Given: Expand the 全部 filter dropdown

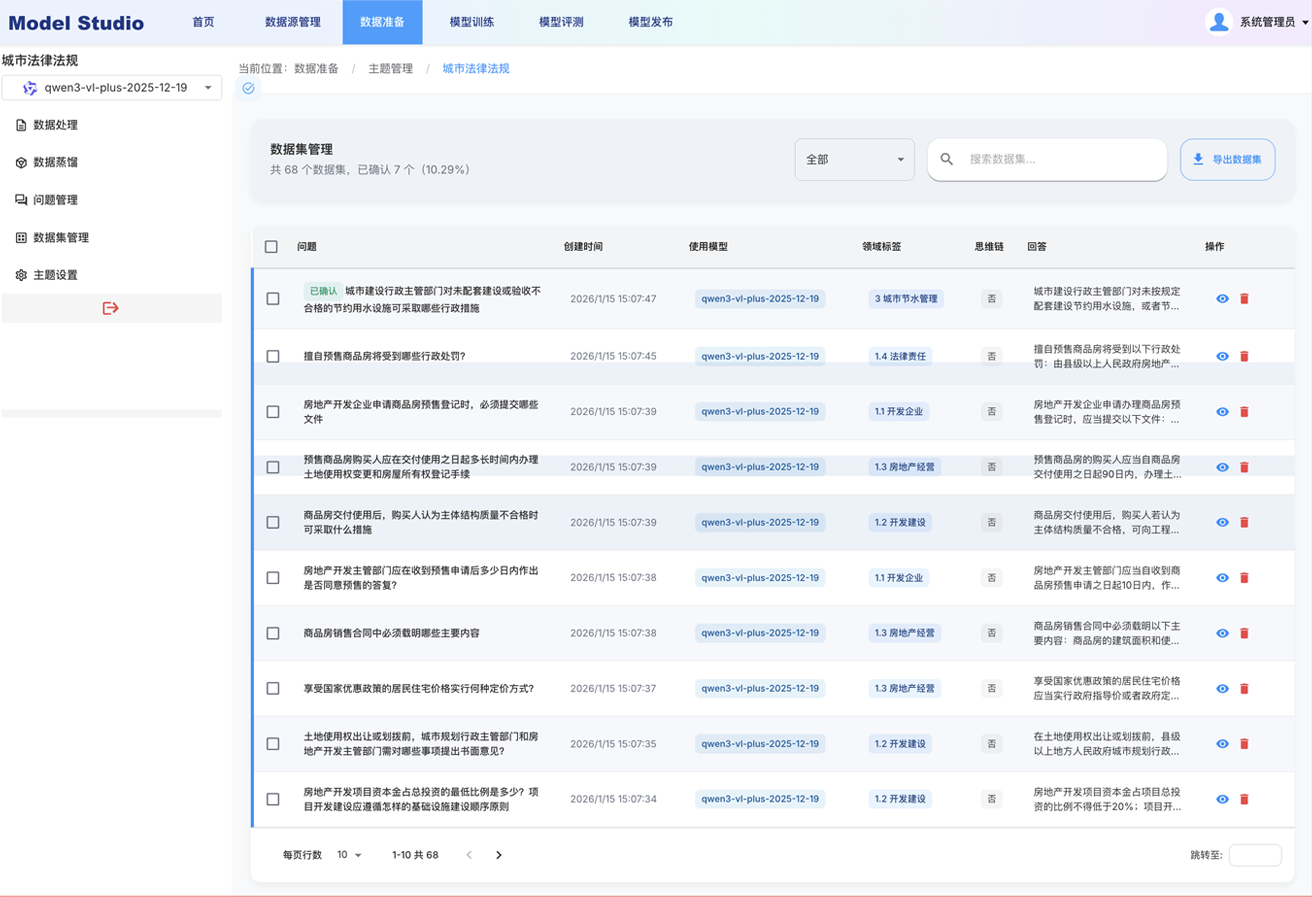Looking at the screenshot, I should [x=854, y=159].
